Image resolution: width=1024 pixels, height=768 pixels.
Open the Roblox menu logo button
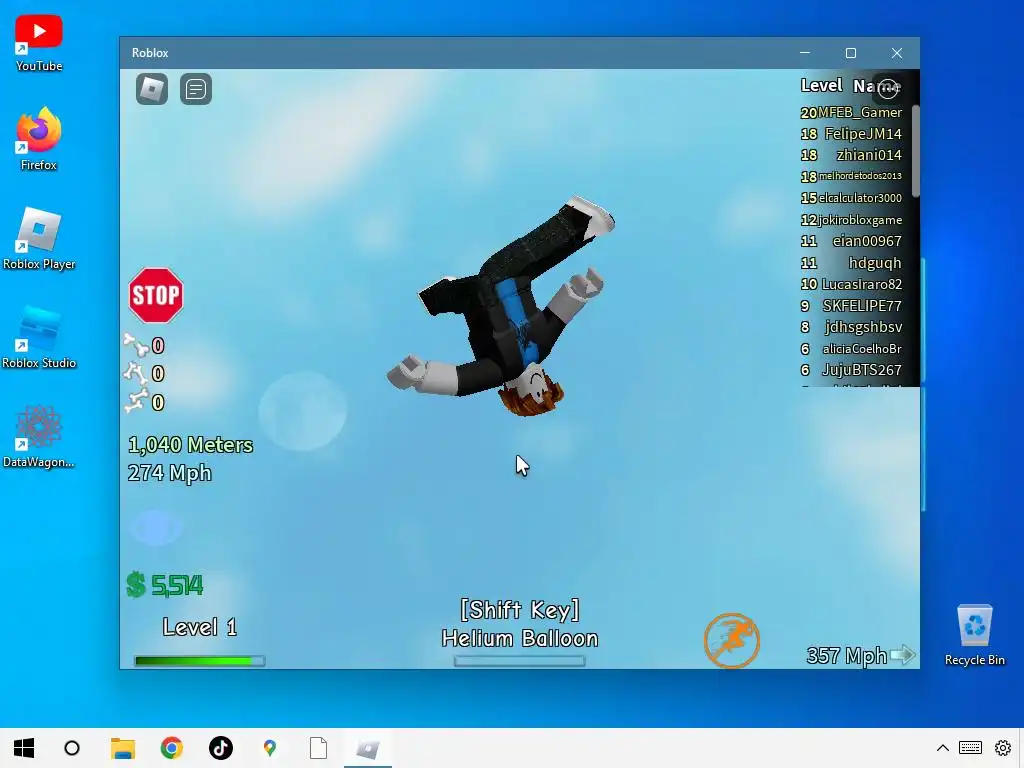click(x=152, y=89)
